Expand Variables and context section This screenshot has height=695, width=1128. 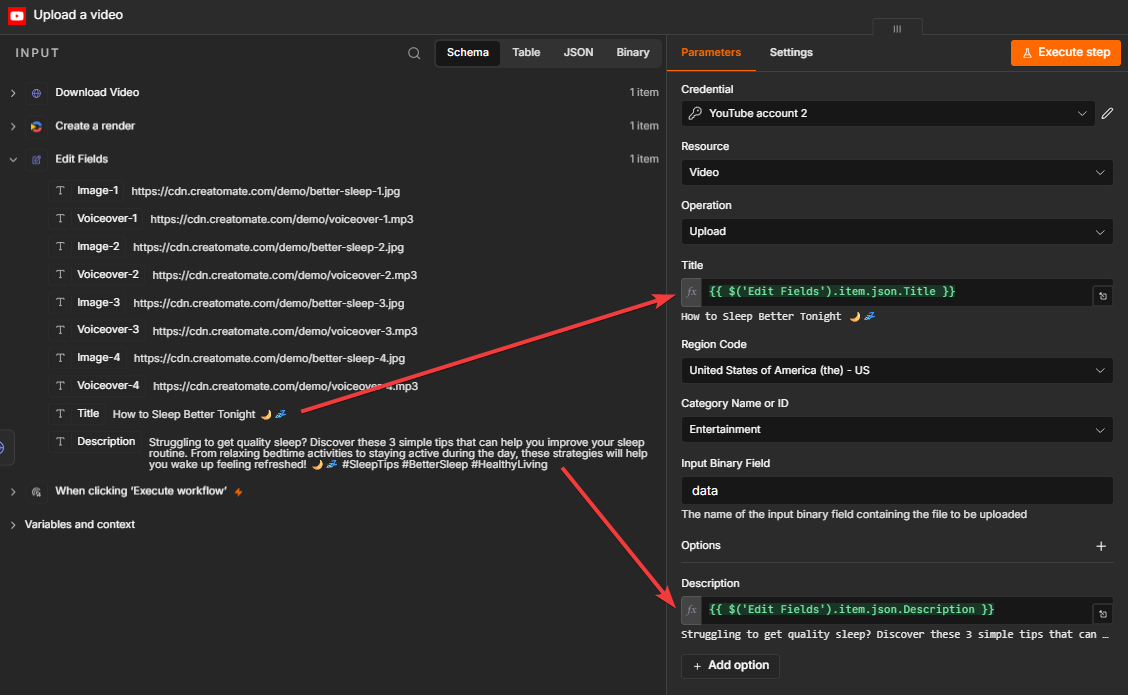(x=13, y=524)
